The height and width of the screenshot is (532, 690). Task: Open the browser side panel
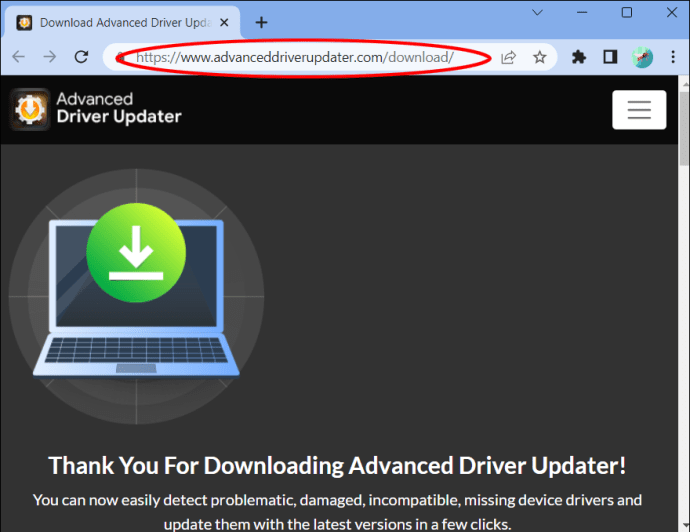(610, 57)
